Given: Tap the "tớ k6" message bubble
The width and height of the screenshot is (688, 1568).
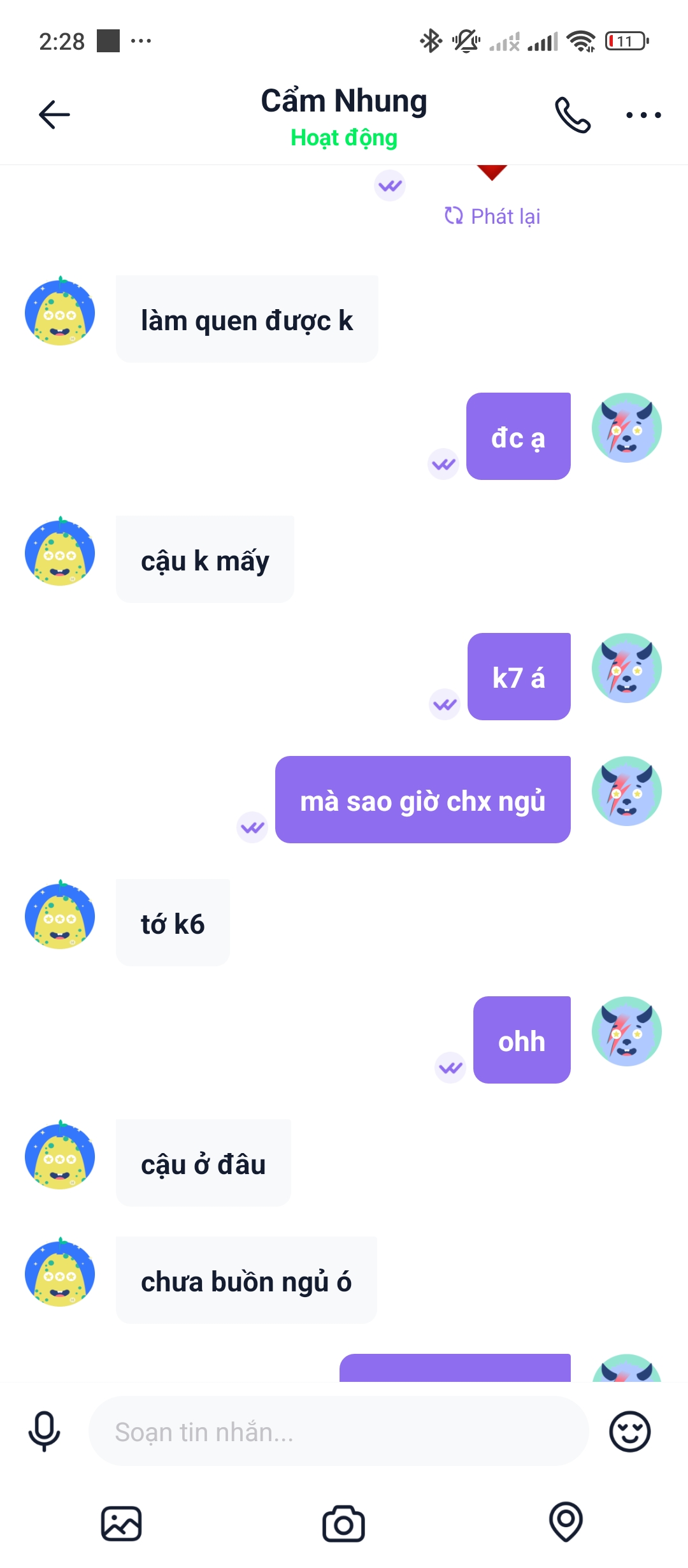Looking at the screenshot, I should coord(173,923).
